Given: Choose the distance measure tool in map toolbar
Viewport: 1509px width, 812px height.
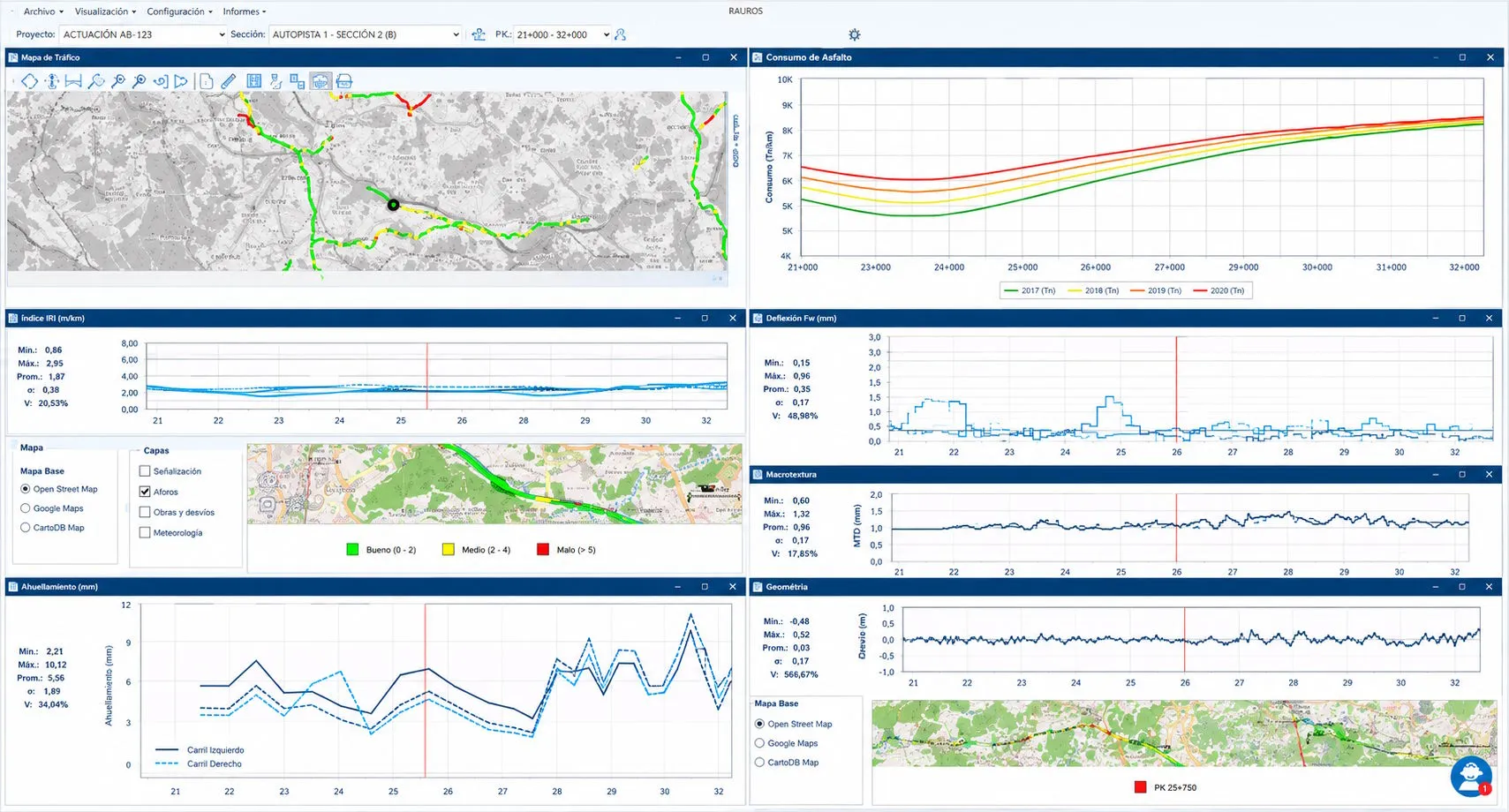Looking at the screenshot, I should pyautogui.click(x=73, y=81).
